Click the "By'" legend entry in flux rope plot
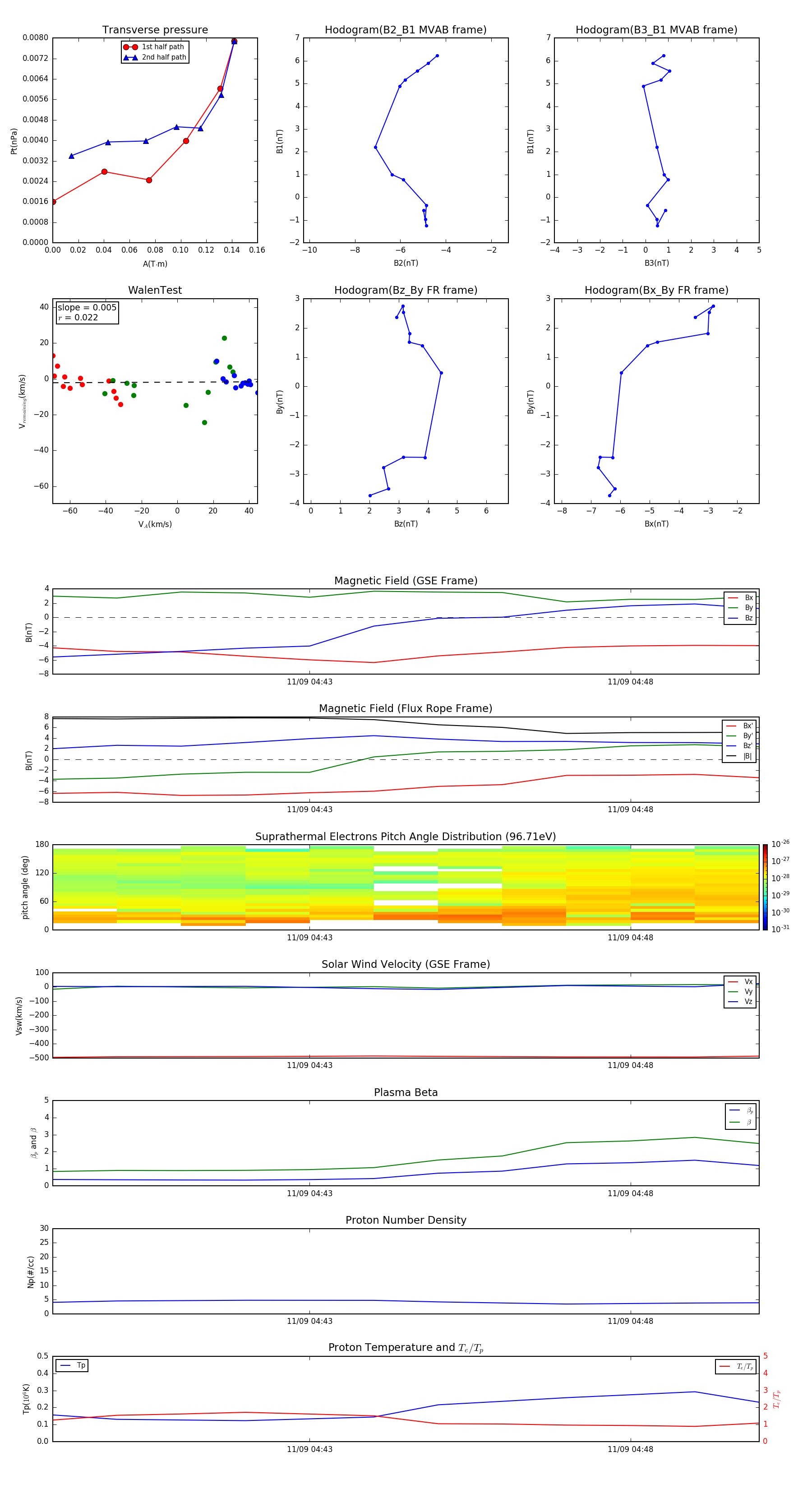This screenshot has width=812, height=1489. click(740, 736)
